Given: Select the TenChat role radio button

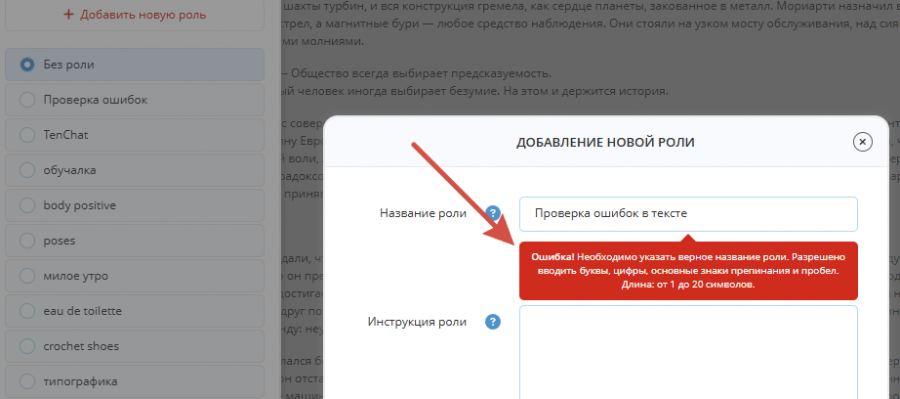Looking at the screenshot, I should (27, 135).
